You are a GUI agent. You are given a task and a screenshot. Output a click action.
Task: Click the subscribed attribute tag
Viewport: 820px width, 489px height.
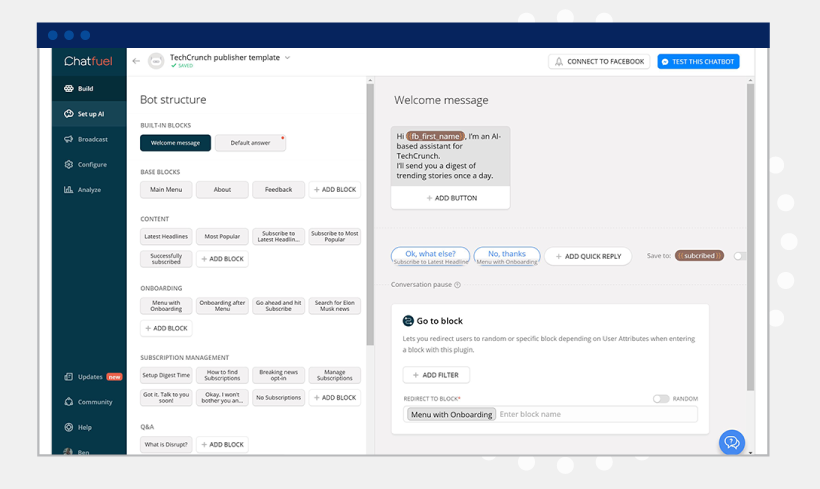pyautogui.click(x=699, y=256)
